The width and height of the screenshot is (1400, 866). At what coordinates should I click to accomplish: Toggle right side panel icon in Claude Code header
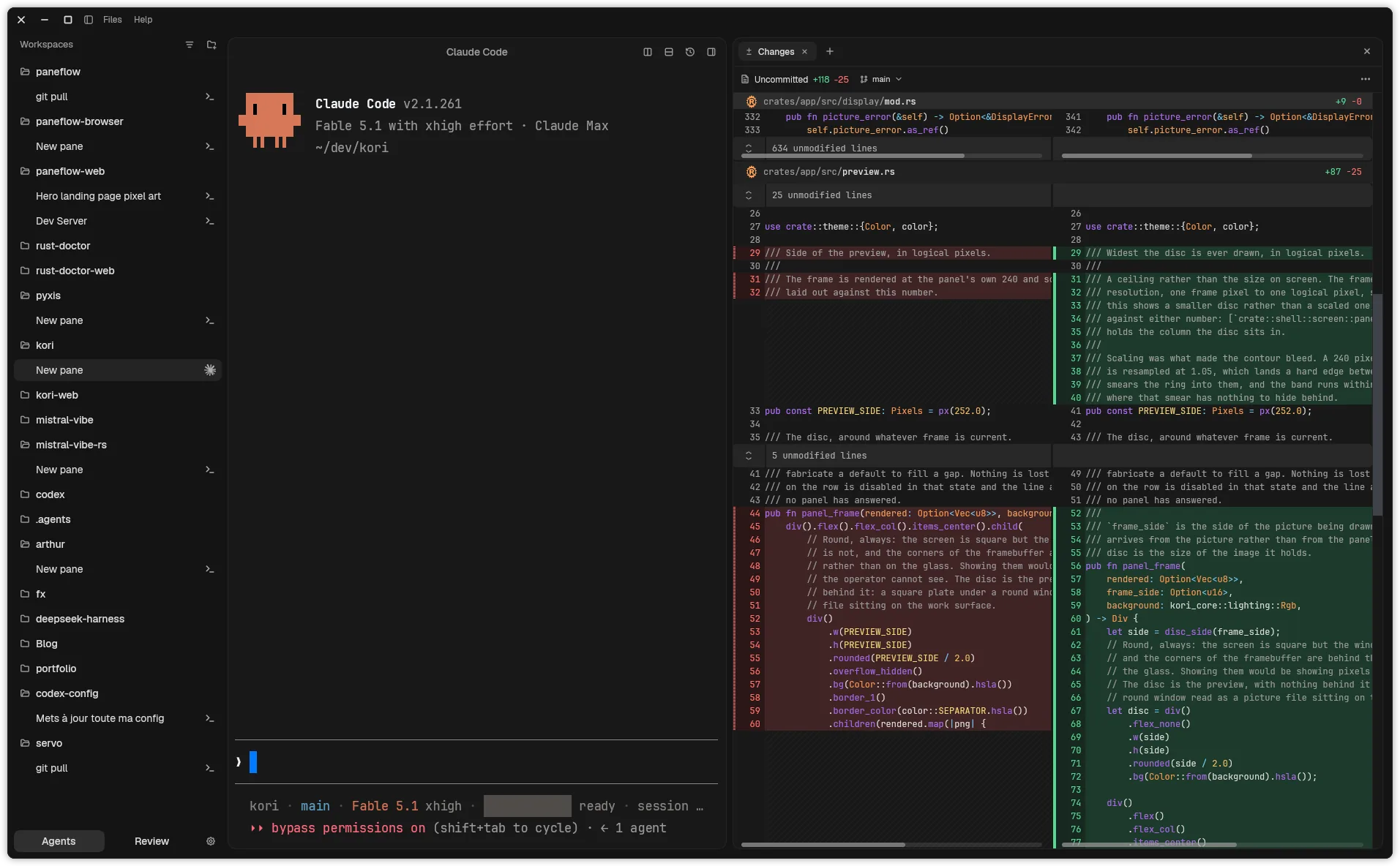pos(711,52)
